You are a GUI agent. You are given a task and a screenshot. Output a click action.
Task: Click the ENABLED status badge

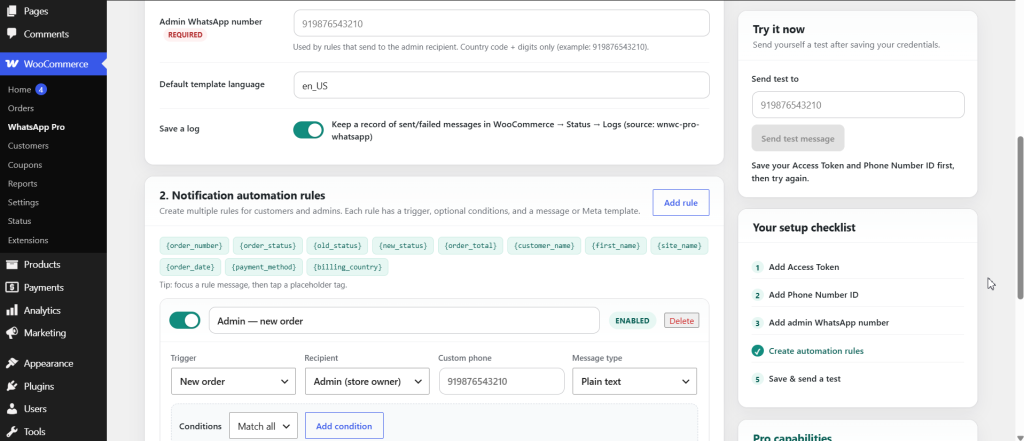pyautogui.click(x=632, y=321)
